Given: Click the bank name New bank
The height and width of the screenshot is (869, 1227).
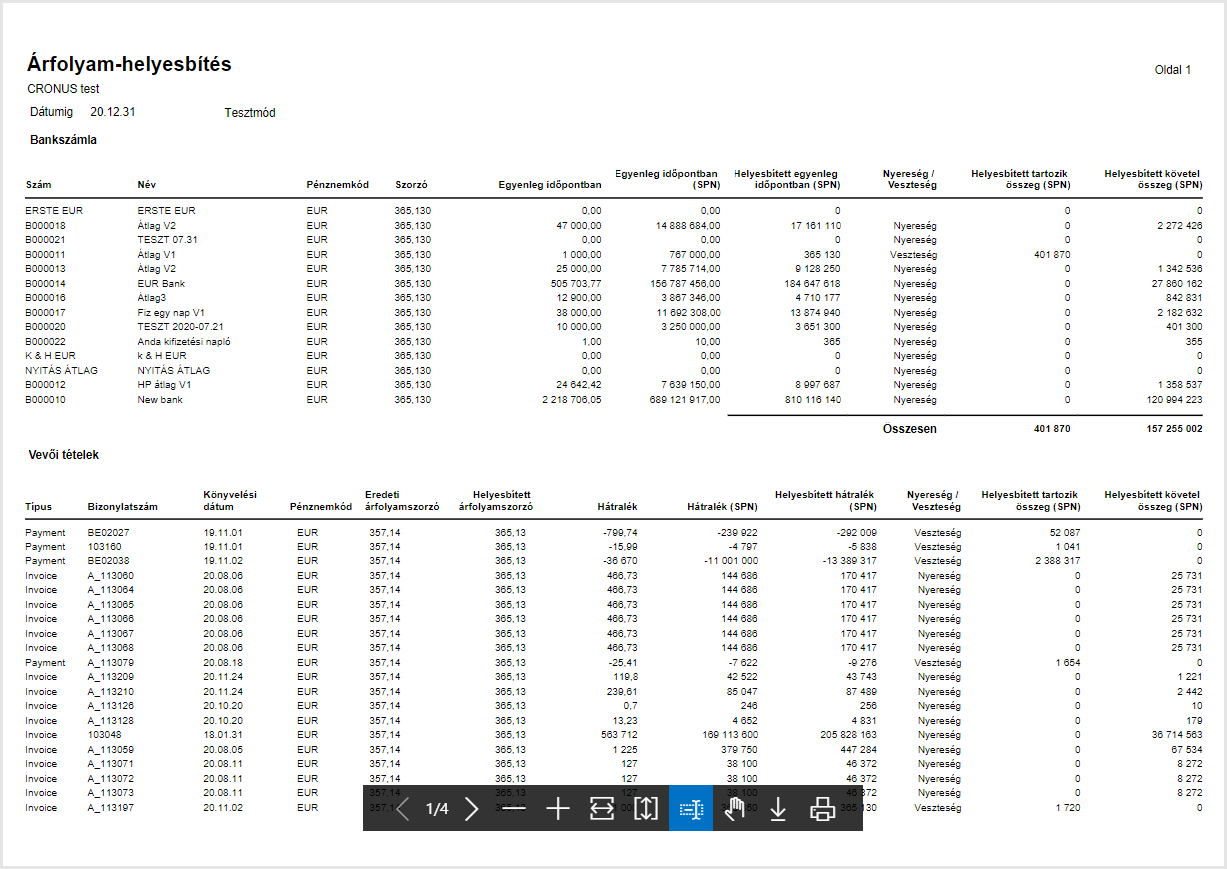Looking at the screenshot, I should 160,400.
